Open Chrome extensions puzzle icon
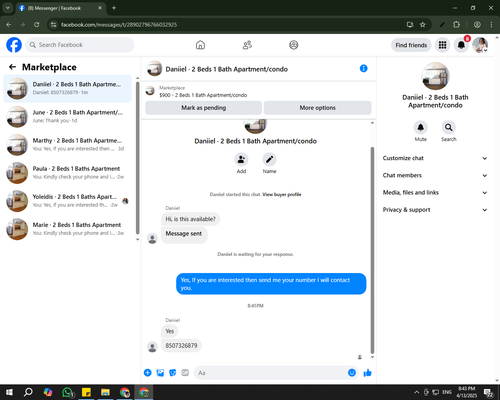This screenshot has height=400, width=500. click(x=456, y=24)
